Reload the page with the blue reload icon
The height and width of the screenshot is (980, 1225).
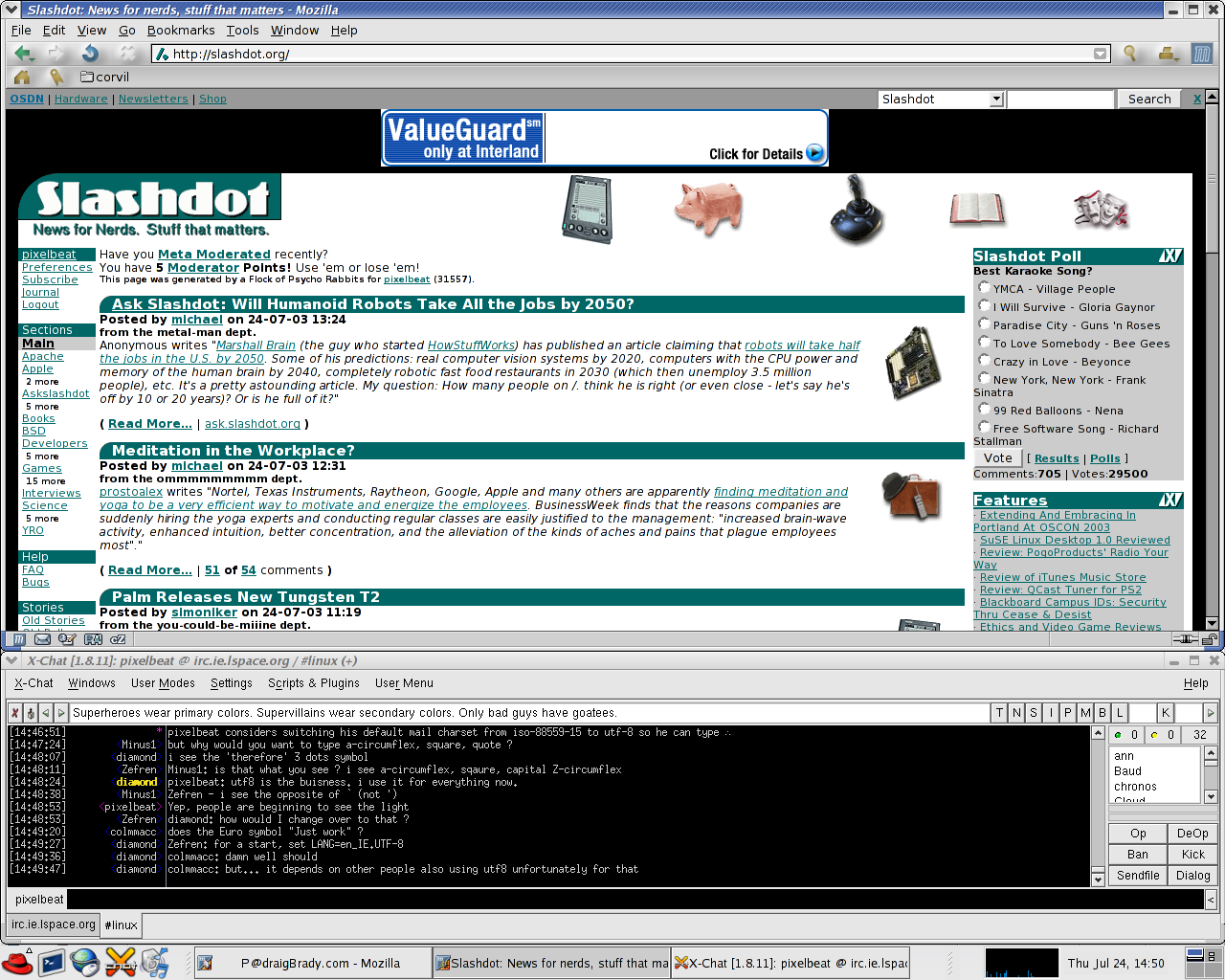click(x=91, y=54)
